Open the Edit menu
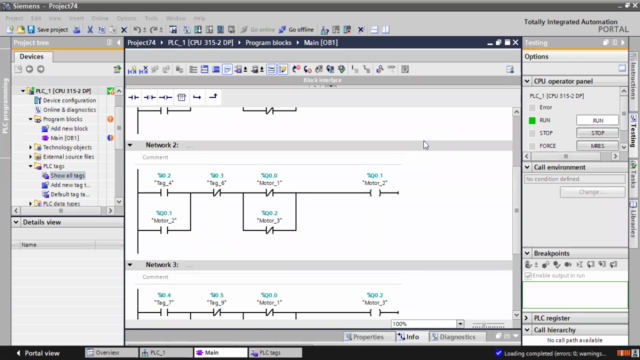 pos(36,18)
